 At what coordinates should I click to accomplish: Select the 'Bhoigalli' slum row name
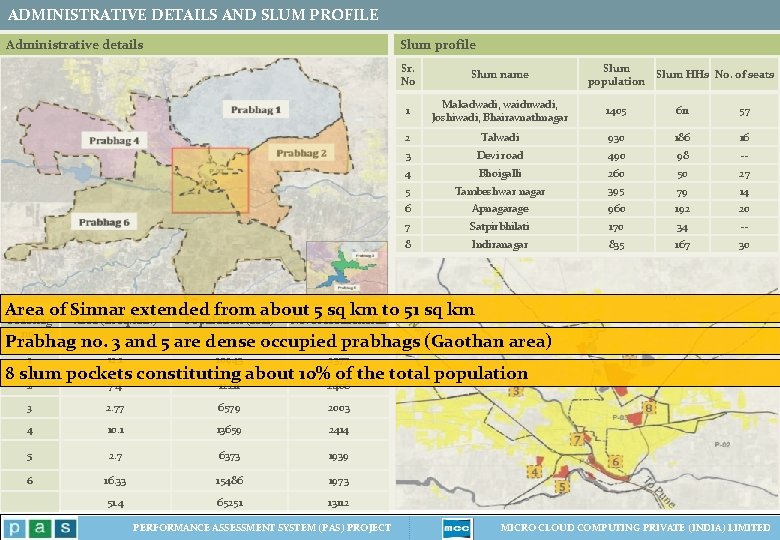click(500, 174)
